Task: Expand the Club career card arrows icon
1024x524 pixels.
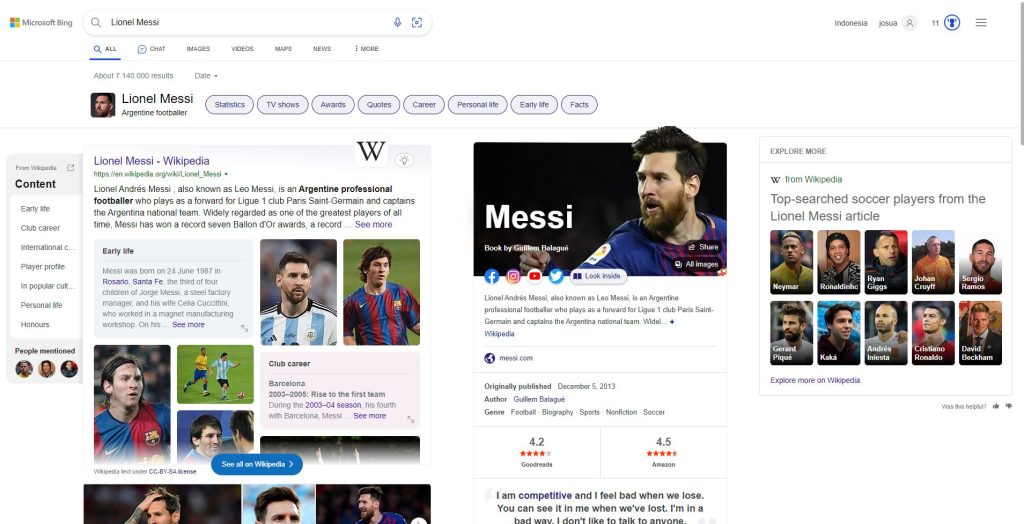Action: tap(411, 419)
